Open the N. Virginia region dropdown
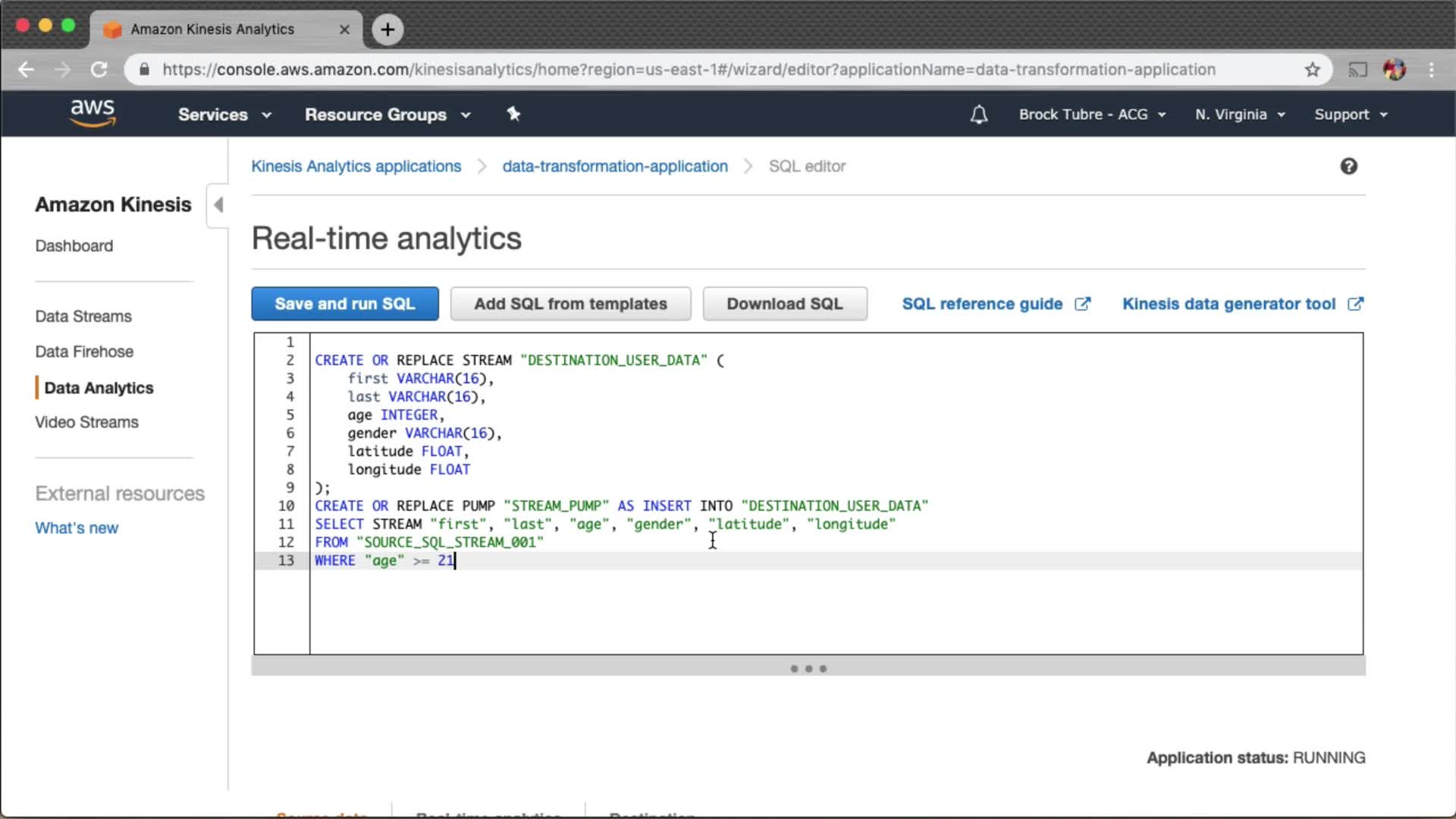This screenshot has height=819, width=1456. pos(1240,115)
